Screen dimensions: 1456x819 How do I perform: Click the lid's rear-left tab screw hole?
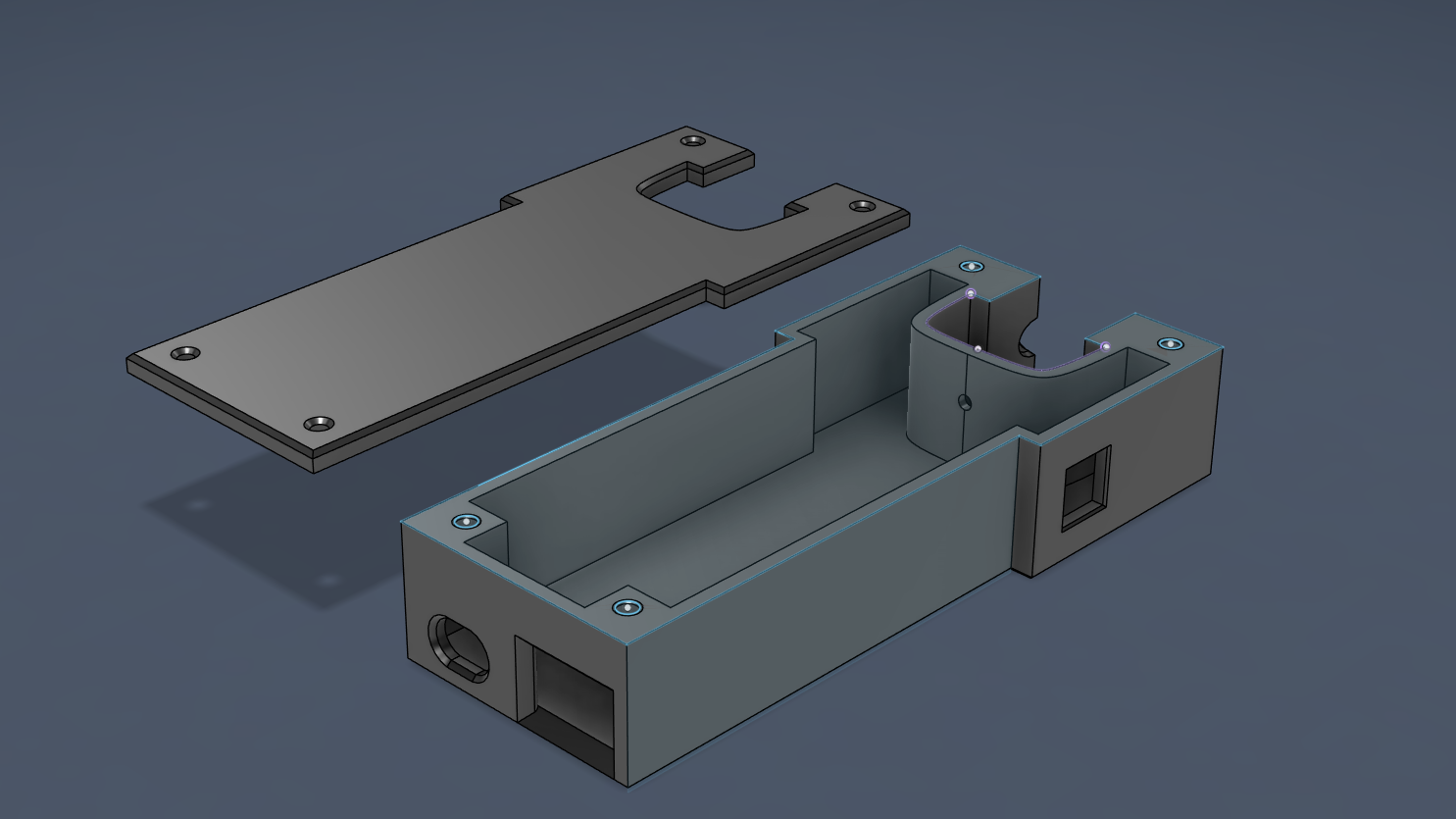693,140
